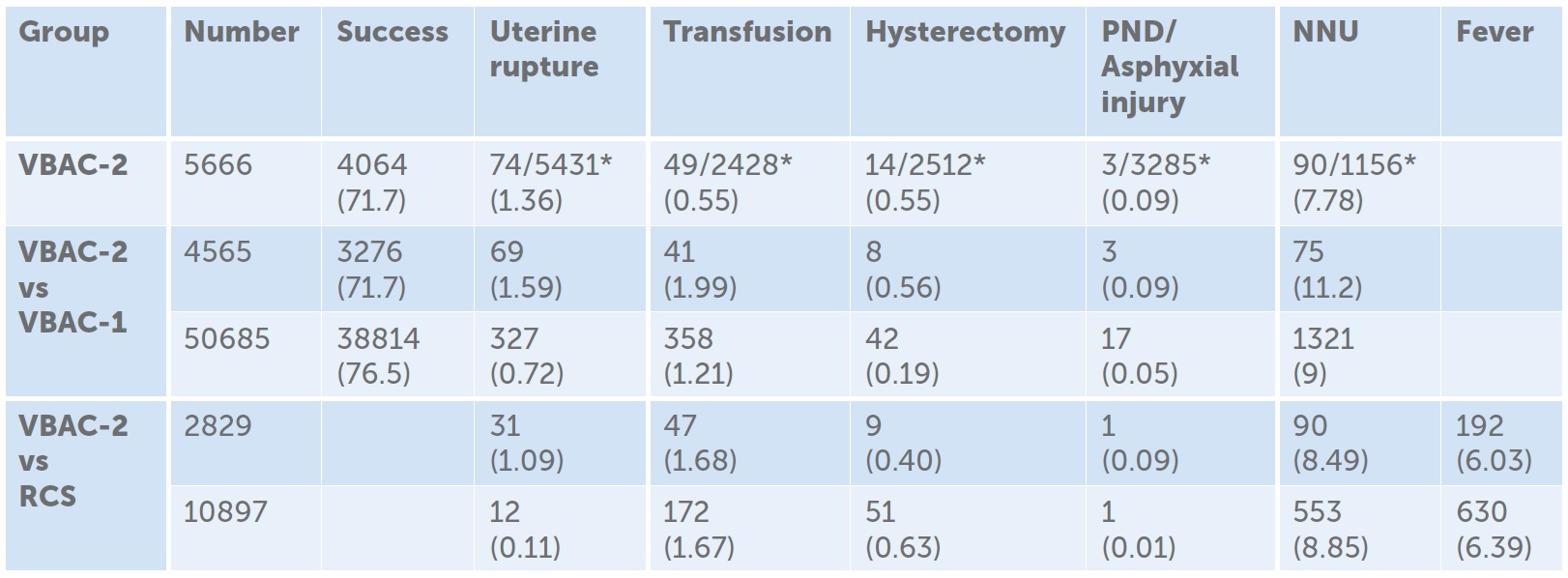The image size is (1568, 578).
Task: Click the cell showing 50685
Action: [x=227, y=339]
